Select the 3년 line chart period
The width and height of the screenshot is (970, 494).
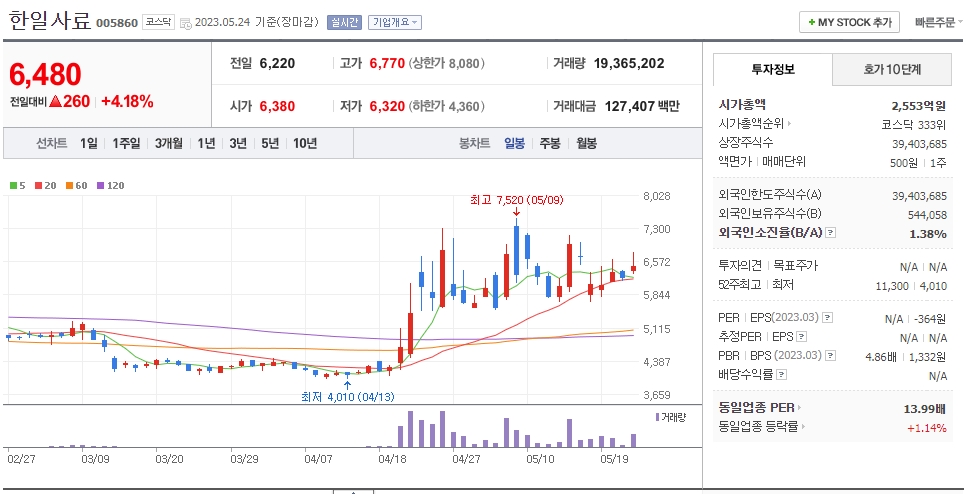coord(238,143)
